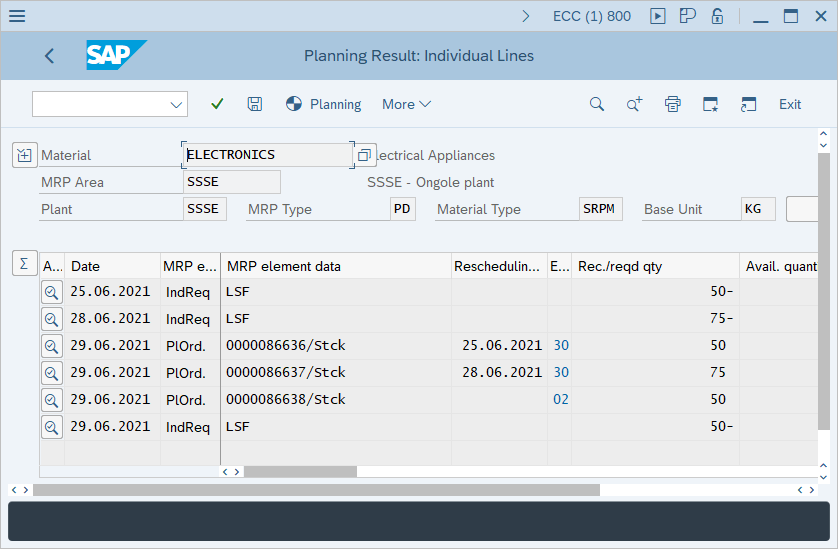Click the green checkmark Enter icon
Screen dimensions: 838x549
pos(217,104)
